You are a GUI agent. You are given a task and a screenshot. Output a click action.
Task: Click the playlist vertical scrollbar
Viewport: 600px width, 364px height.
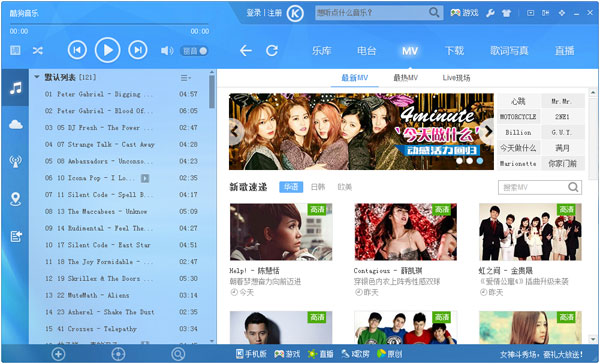pyautogui.click(x=212, y=92)
